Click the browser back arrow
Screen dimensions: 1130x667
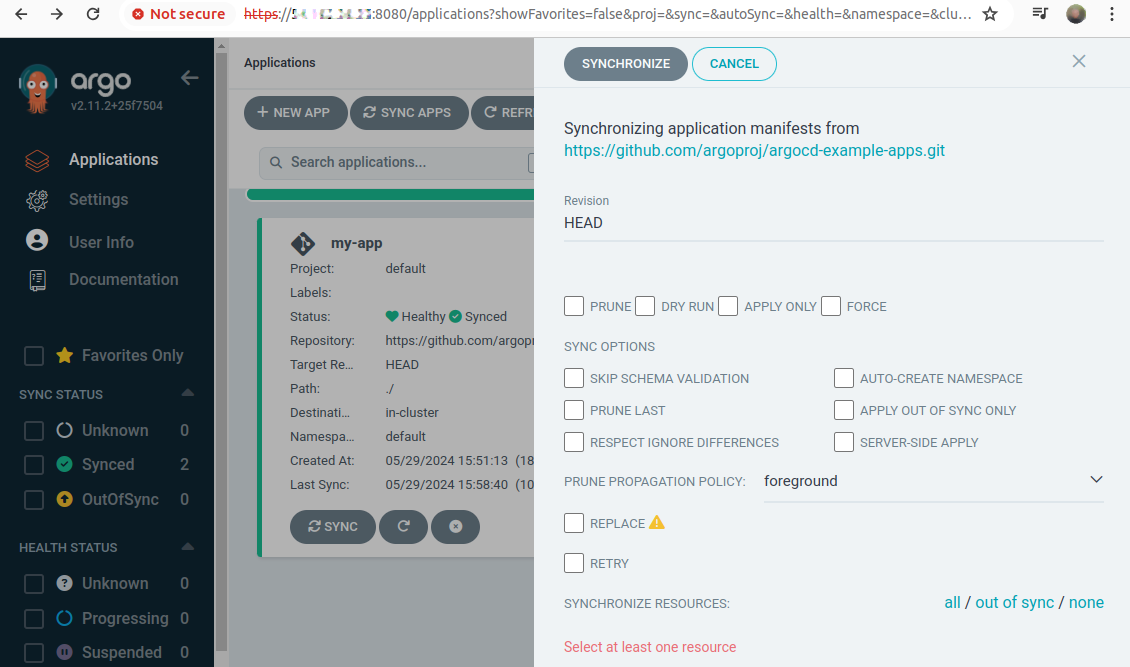[x=21, y=14]
